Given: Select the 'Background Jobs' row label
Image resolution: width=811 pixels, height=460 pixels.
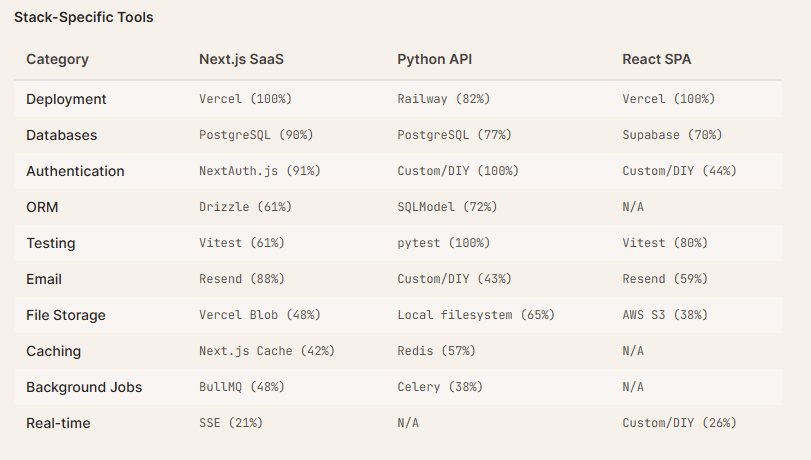Looking at the screenshot, I should [x=84, y=387].
